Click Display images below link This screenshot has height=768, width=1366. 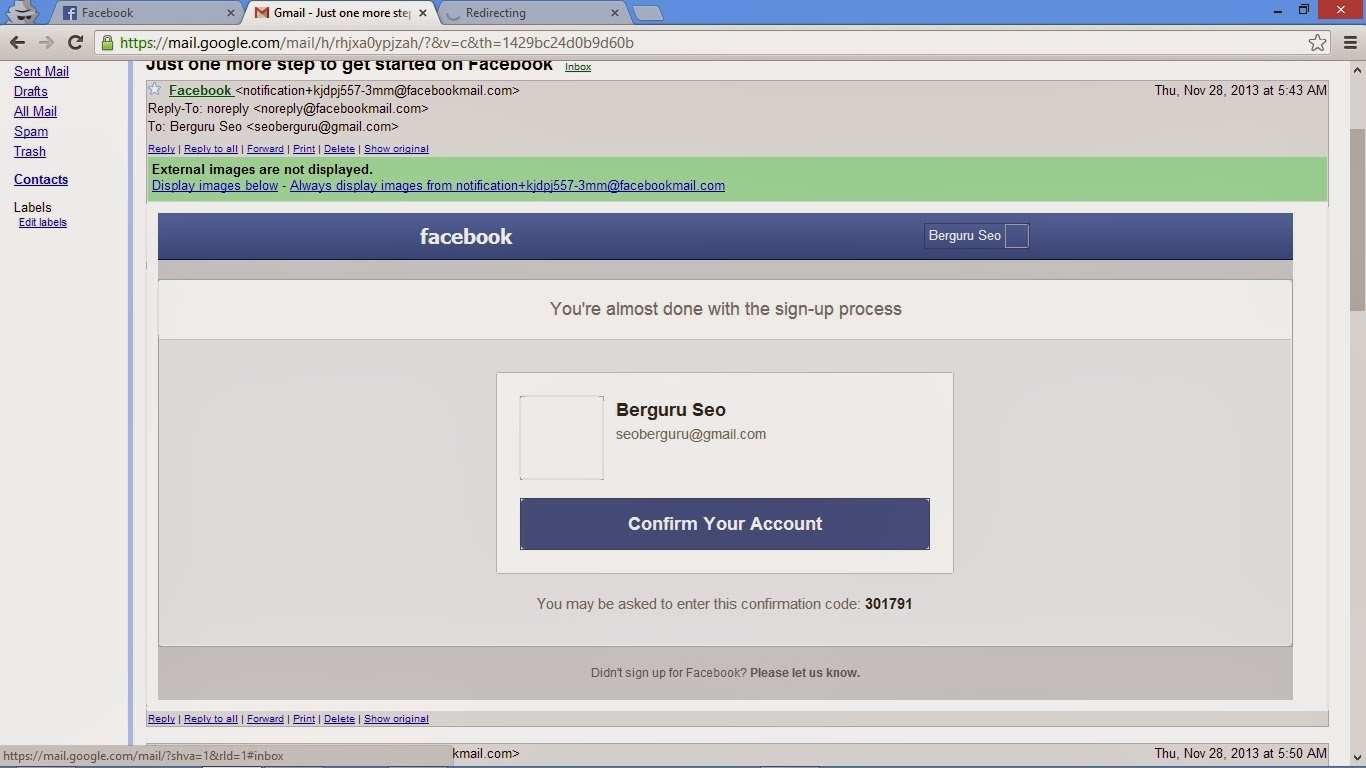(x=215, y=185)
